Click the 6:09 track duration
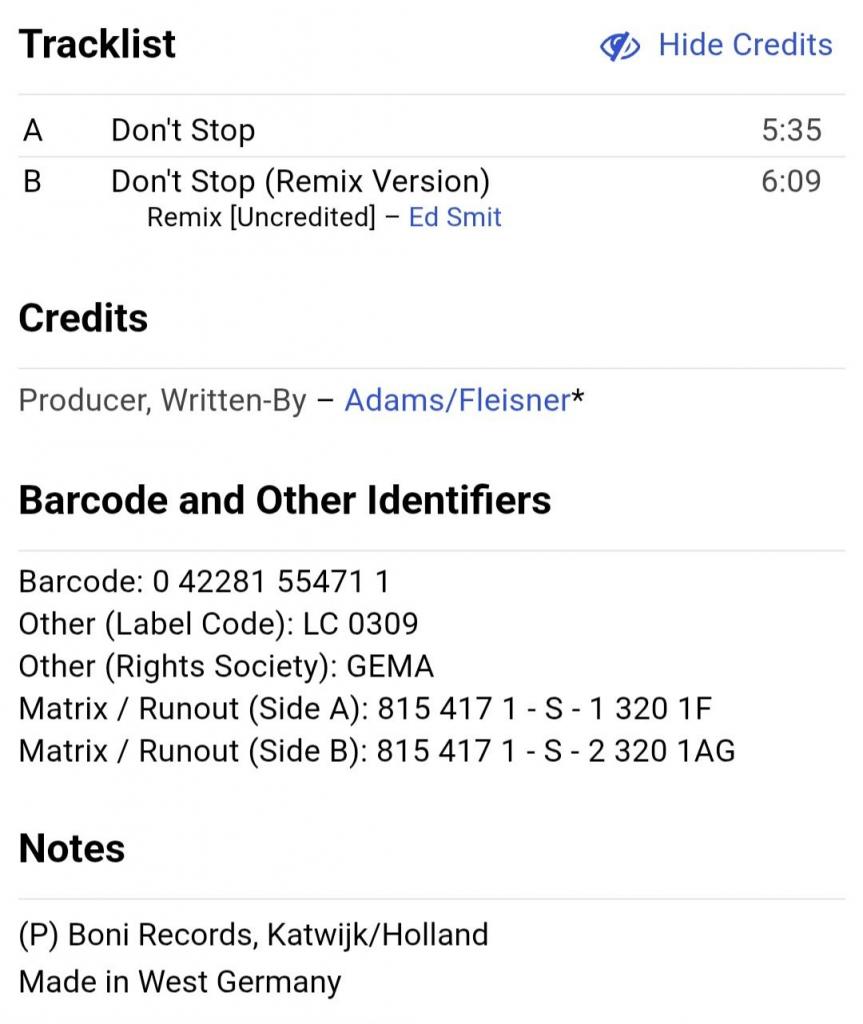The height and width of the screenshot is (1024, 863). tap(791, 181)
